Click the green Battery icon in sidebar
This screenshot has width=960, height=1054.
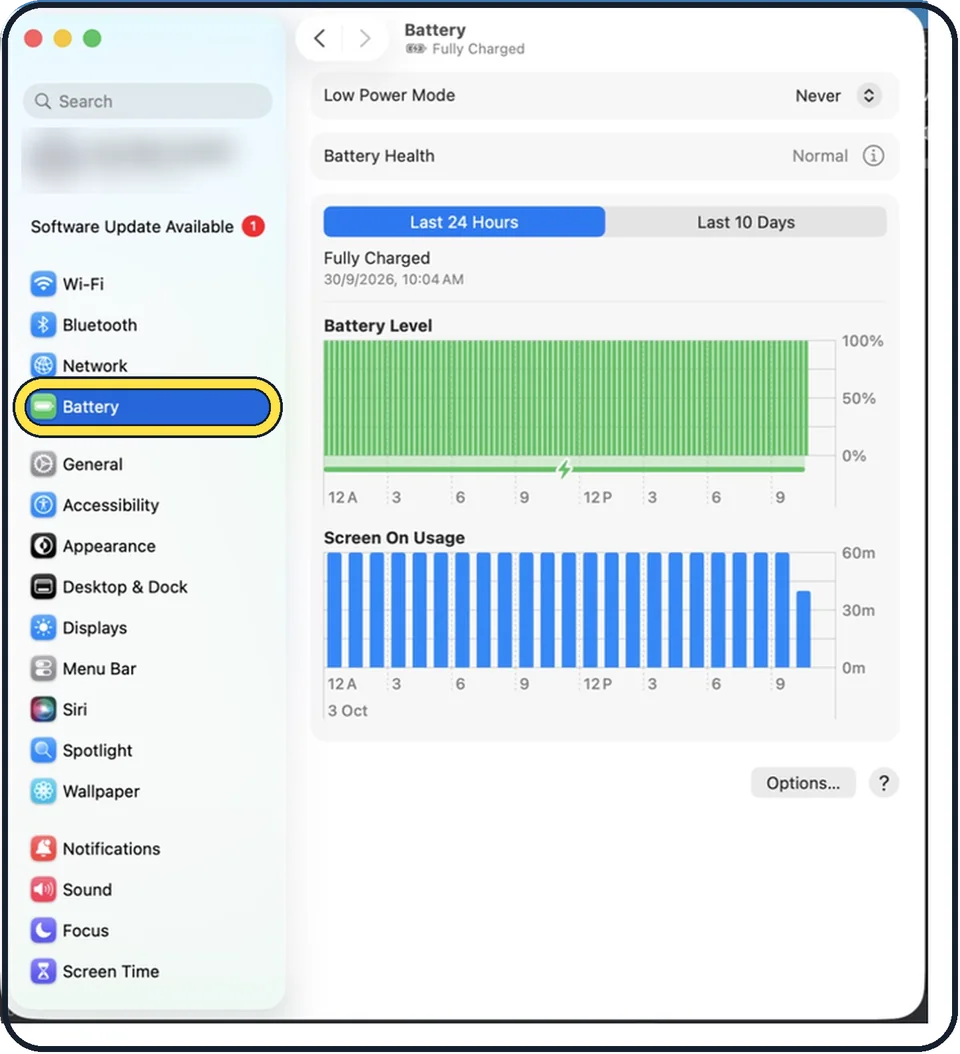coord(43,407)
